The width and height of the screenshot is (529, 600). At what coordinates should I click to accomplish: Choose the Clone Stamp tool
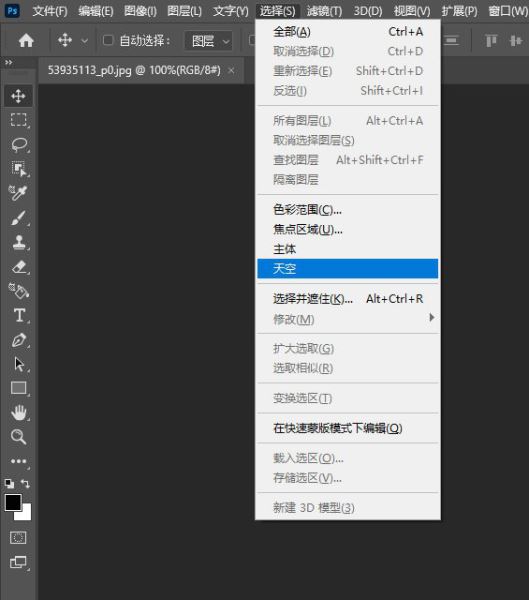click(18, 242)
